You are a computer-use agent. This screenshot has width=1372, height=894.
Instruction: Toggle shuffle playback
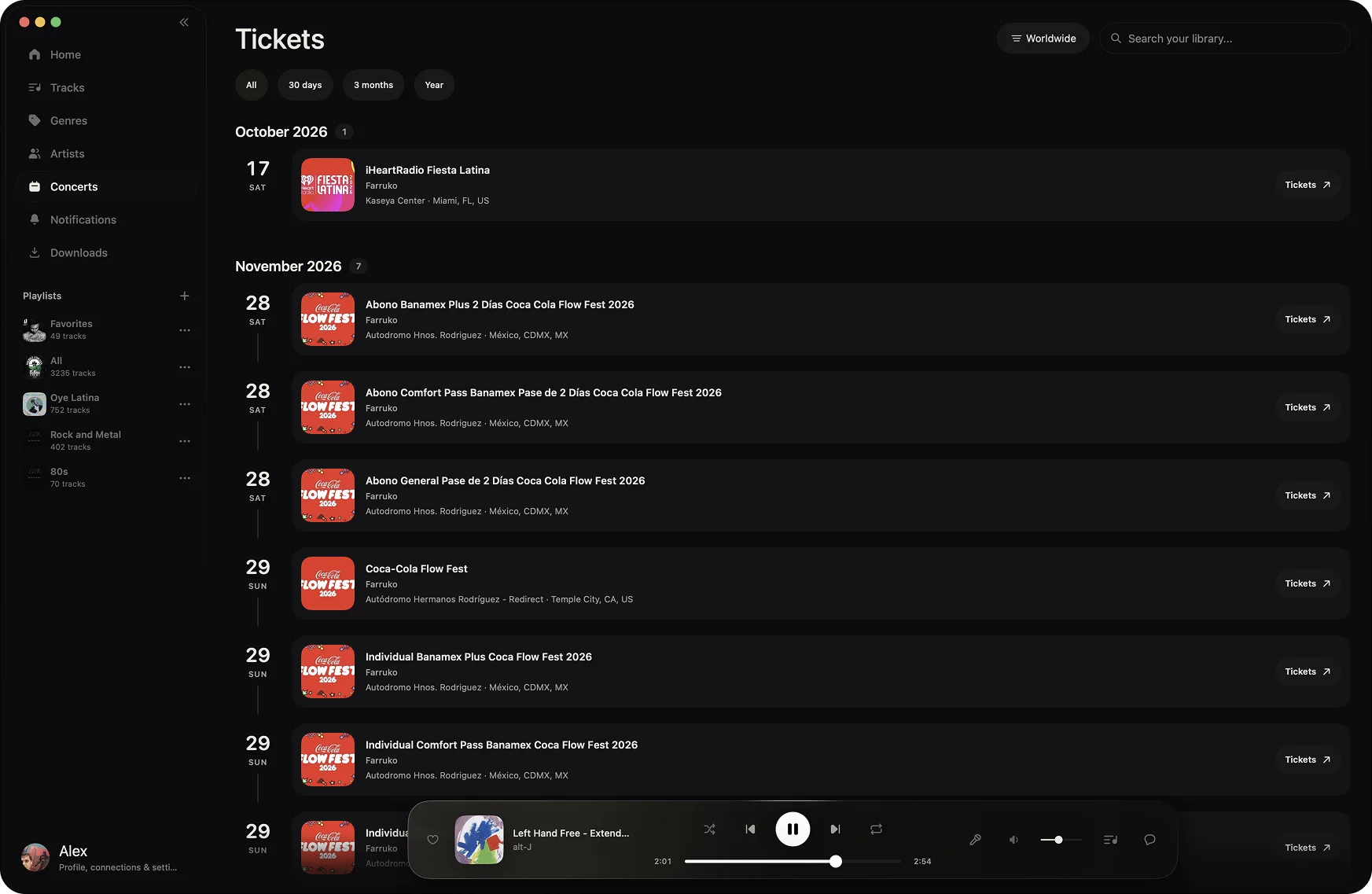pyautogui.click(x=709, y=829)
